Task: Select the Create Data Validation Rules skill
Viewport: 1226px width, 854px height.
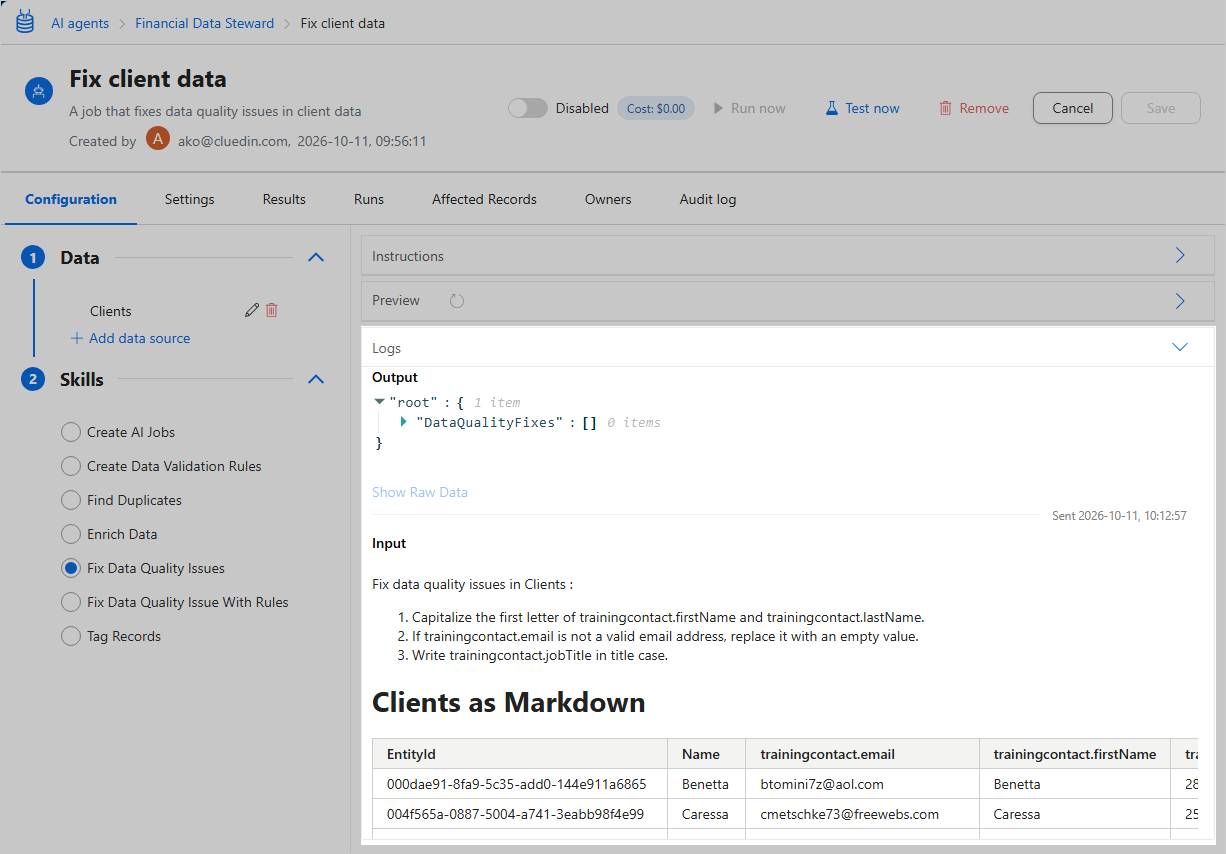Action: [71, 466]
